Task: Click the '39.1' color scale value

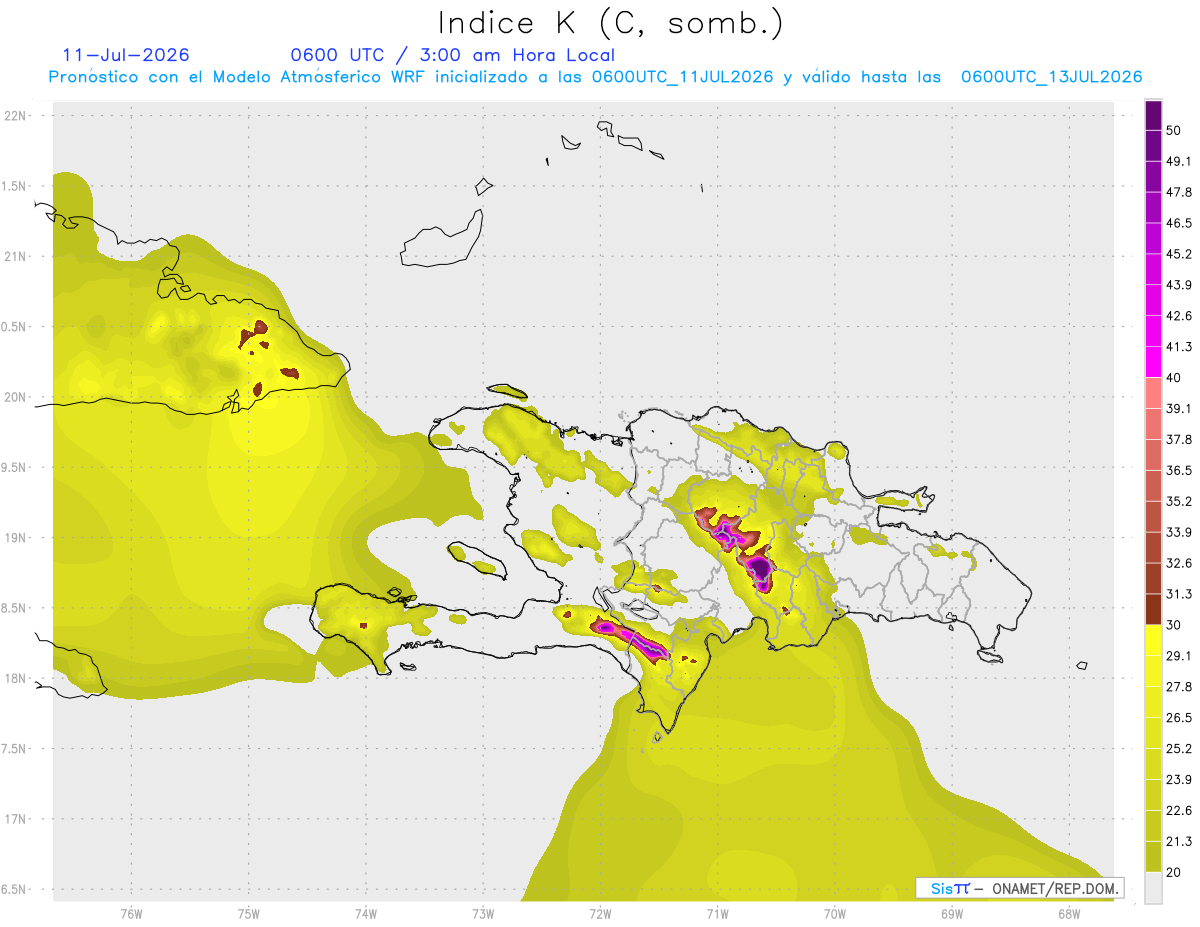Action: click(1179, 408)
